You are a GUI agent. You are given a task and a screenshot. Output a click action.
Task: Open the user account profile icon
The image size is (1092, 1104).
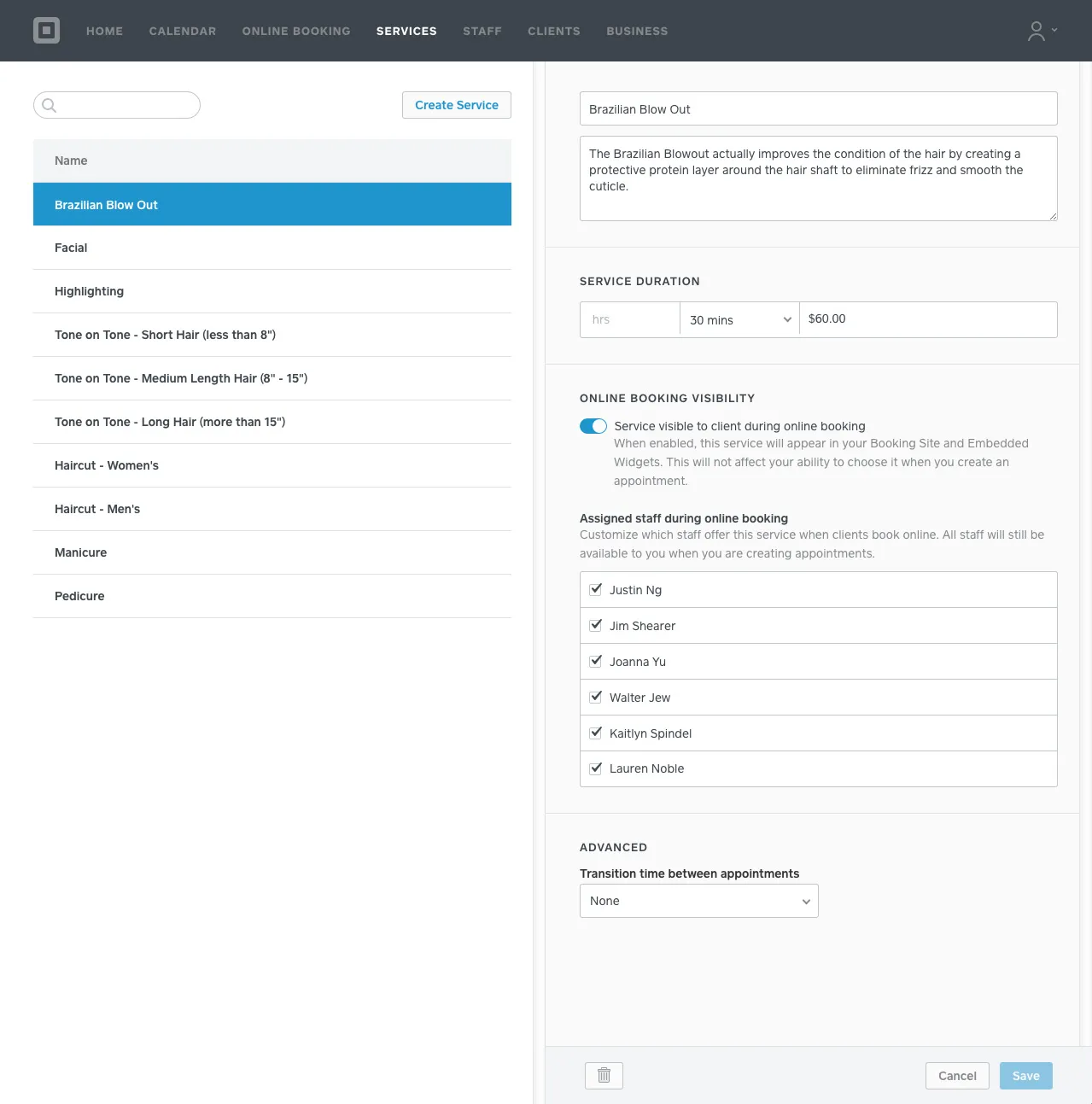1036,31
